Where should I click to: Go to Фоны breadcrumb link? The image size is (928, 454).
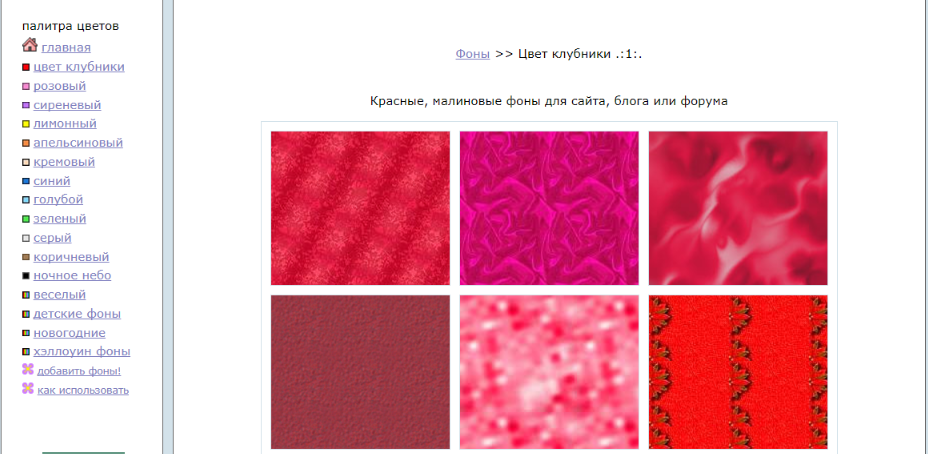[x=472, y=54]
